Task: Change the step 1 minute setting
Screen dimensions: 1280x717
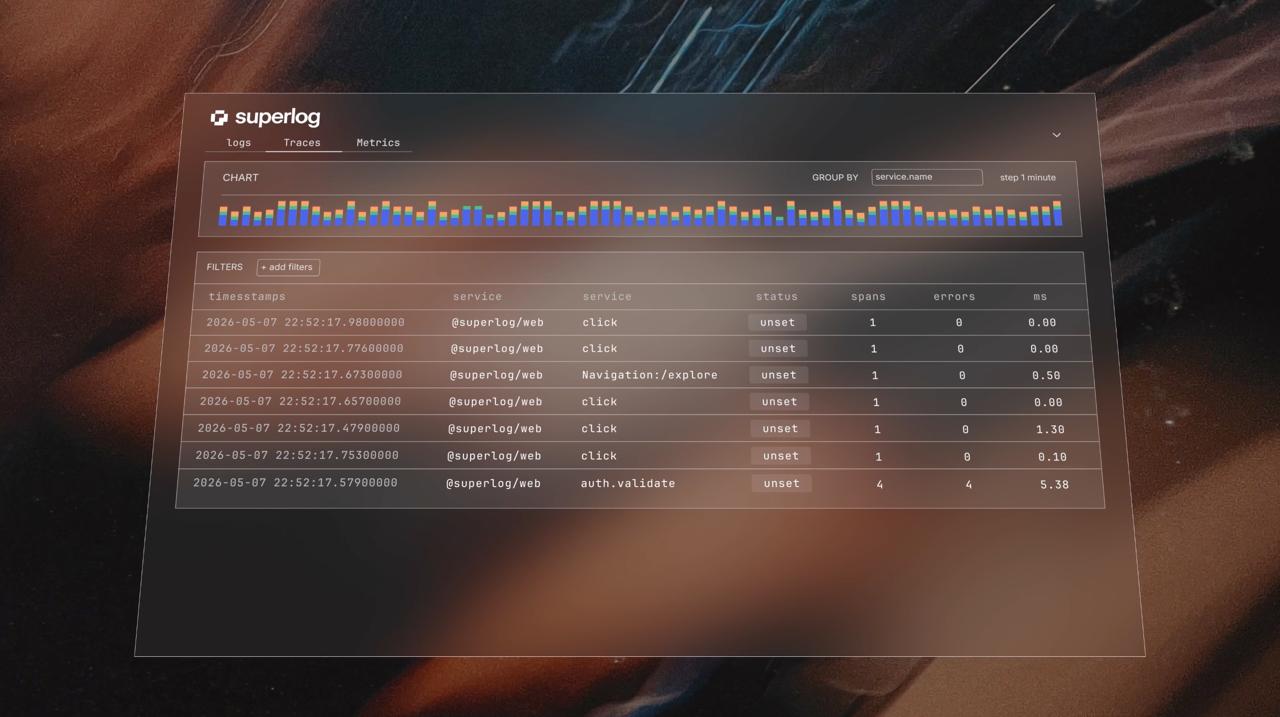Action: click(x=1028, y=177)
